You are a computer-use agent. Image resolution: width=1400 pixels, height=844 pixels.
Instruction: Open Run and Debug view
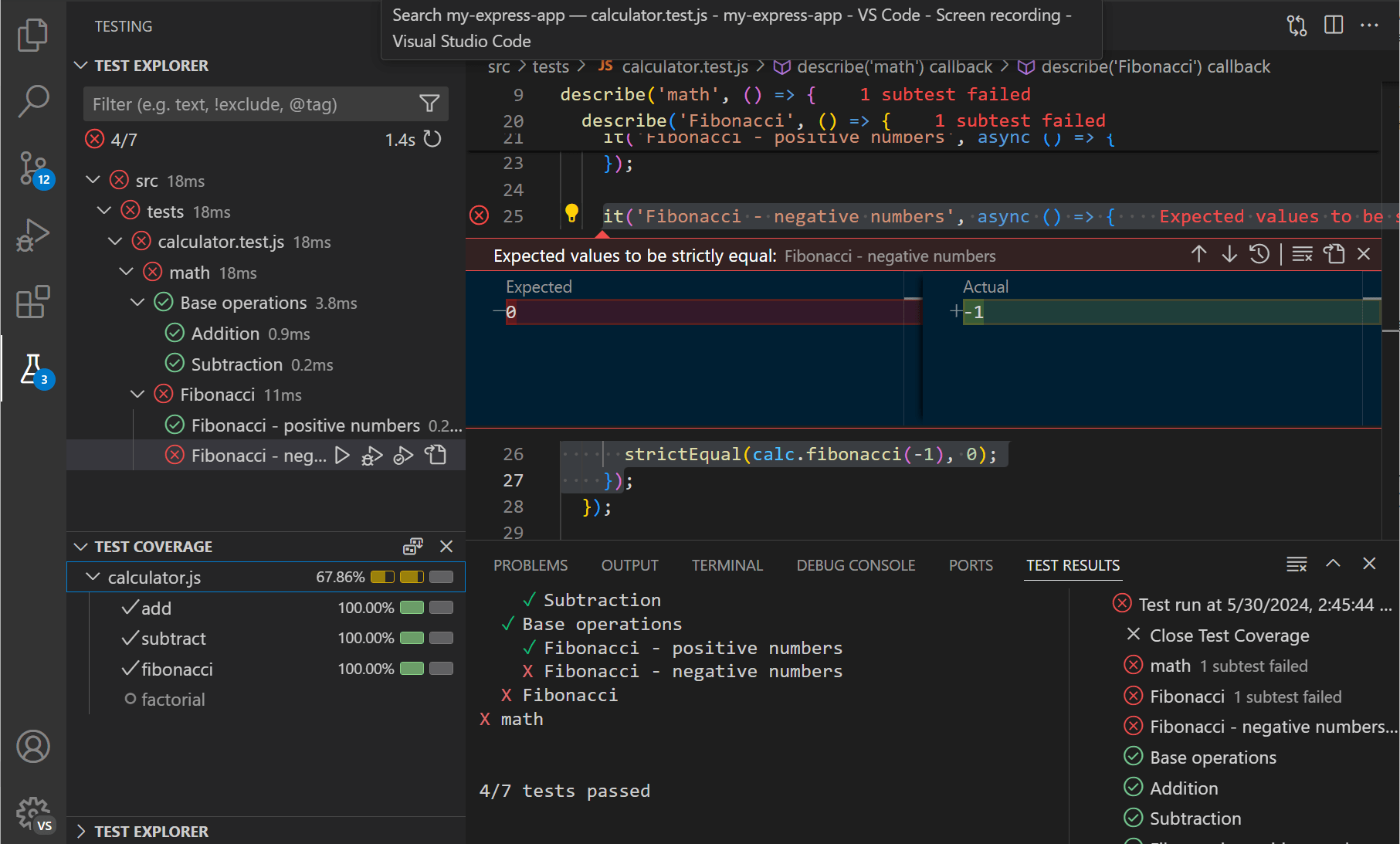tap(32, 236)
